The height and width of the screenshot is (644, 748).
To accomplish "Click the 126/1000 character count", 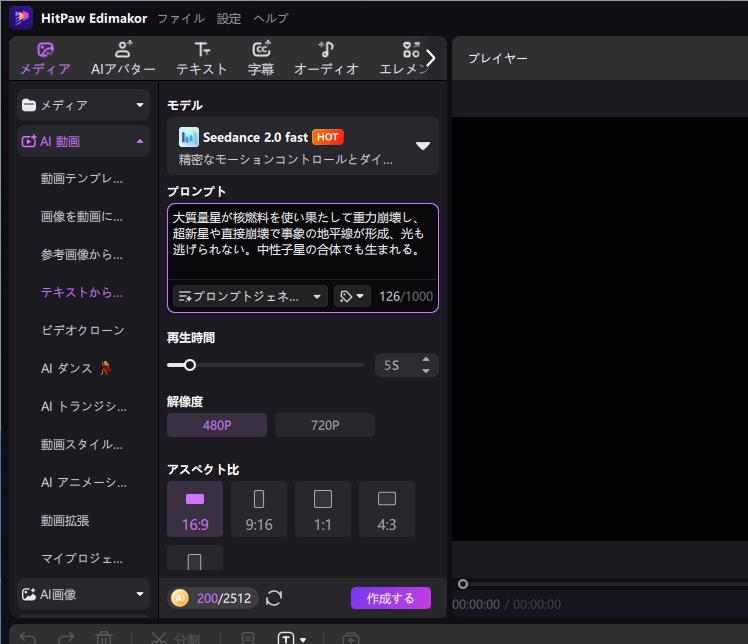I will (405, 296).
